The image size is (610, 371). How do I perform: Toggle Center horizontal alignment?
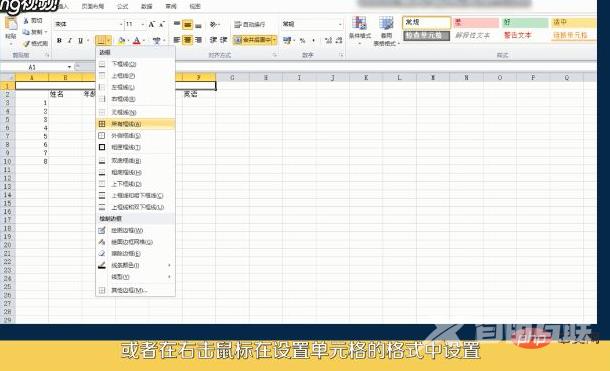pyautogui.click(x=188, y=40)
